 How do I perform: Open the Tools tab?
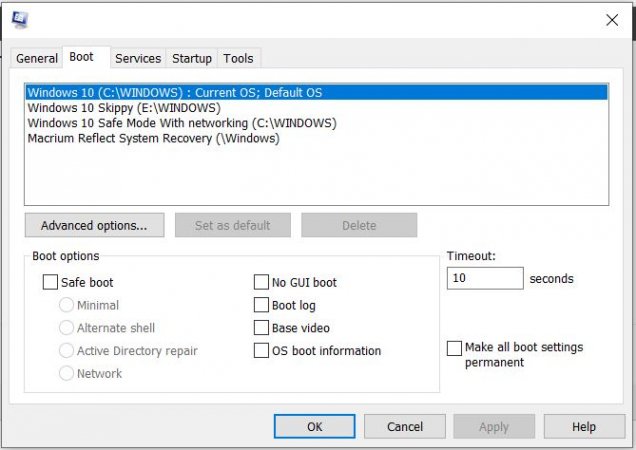(238, 58)
